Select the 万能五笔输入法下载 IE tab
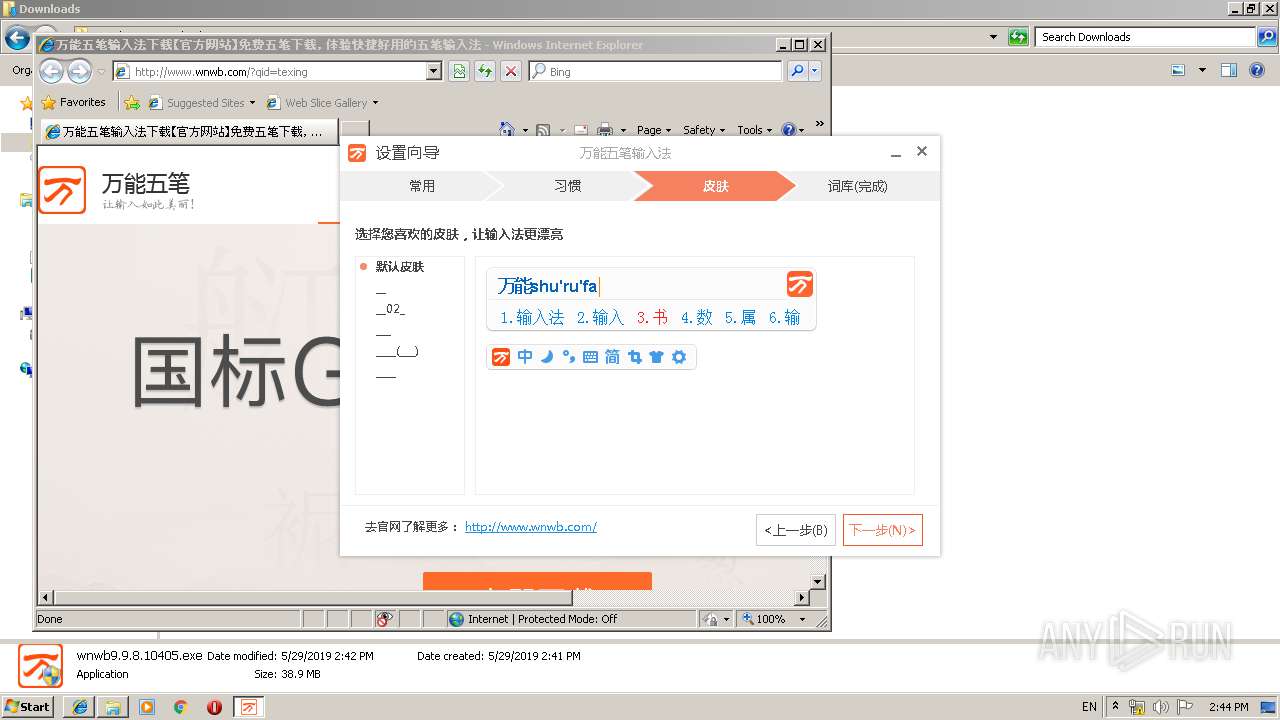This screenshot has height=720, width=1280. pyautogui.click(x=190, y=132)
